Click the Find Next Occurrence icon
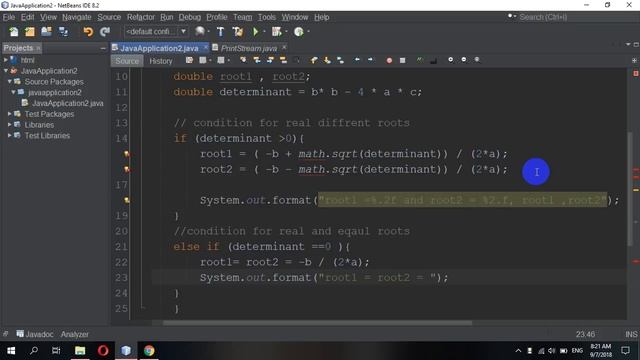 click(270, 60)
